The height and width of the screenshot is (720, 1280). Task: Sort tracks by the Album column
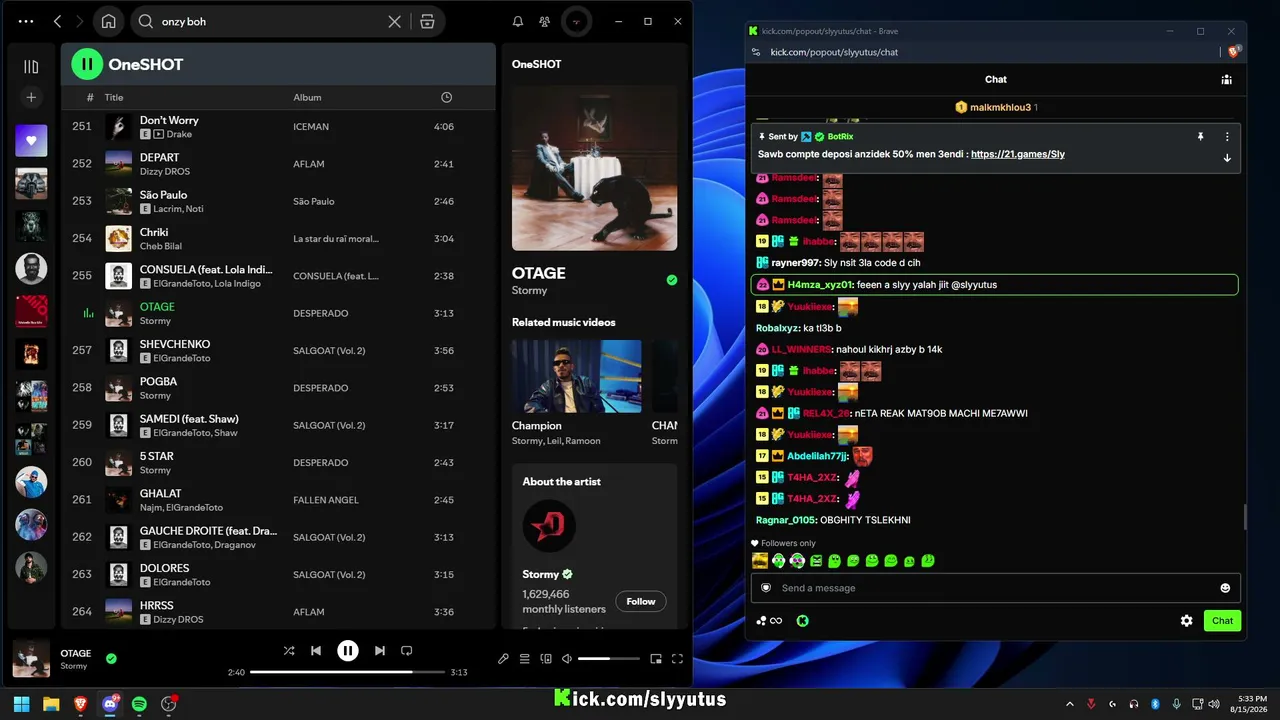click(307, 97)
